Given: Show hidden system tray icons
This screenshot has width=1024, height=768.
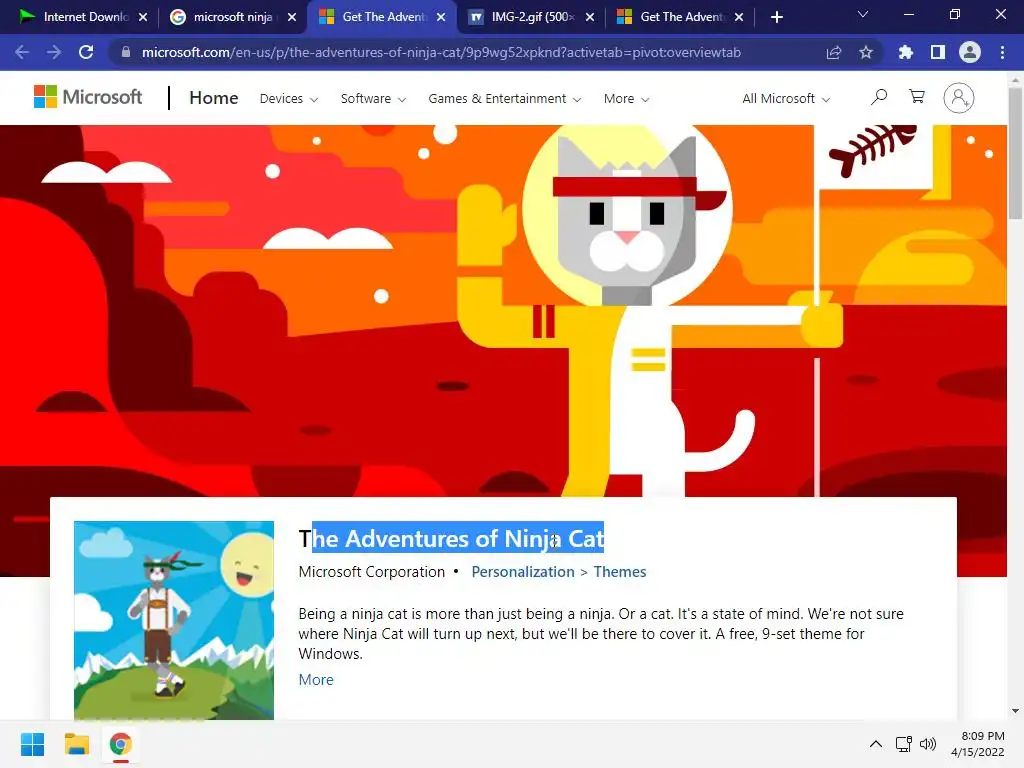Looking at the screenshot, I should pos(876,744).
